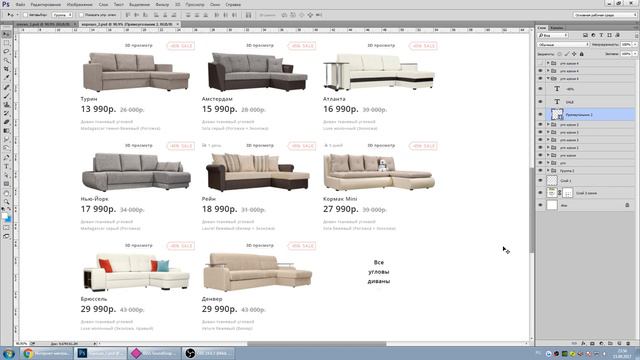Open the Фильтр menu

[162, 4]
